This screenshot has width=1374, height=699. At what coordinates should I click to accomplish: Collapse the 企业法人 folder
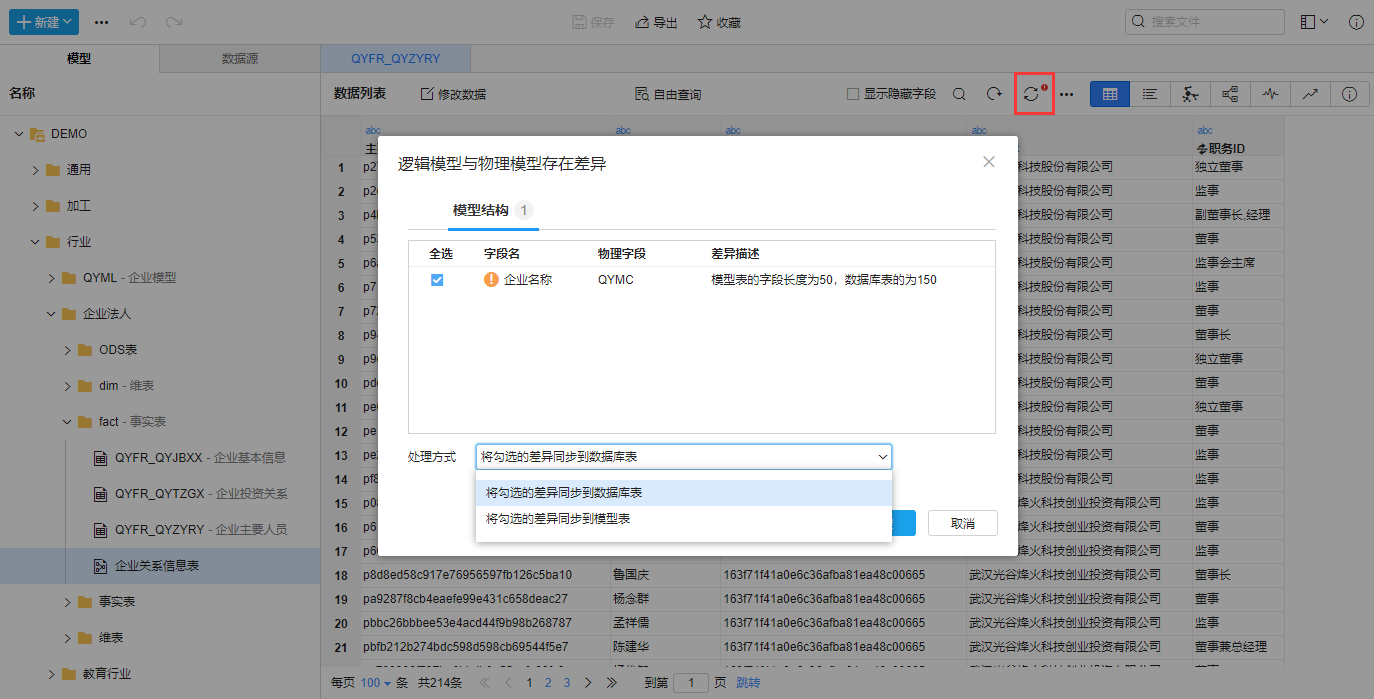pos(51,314)
